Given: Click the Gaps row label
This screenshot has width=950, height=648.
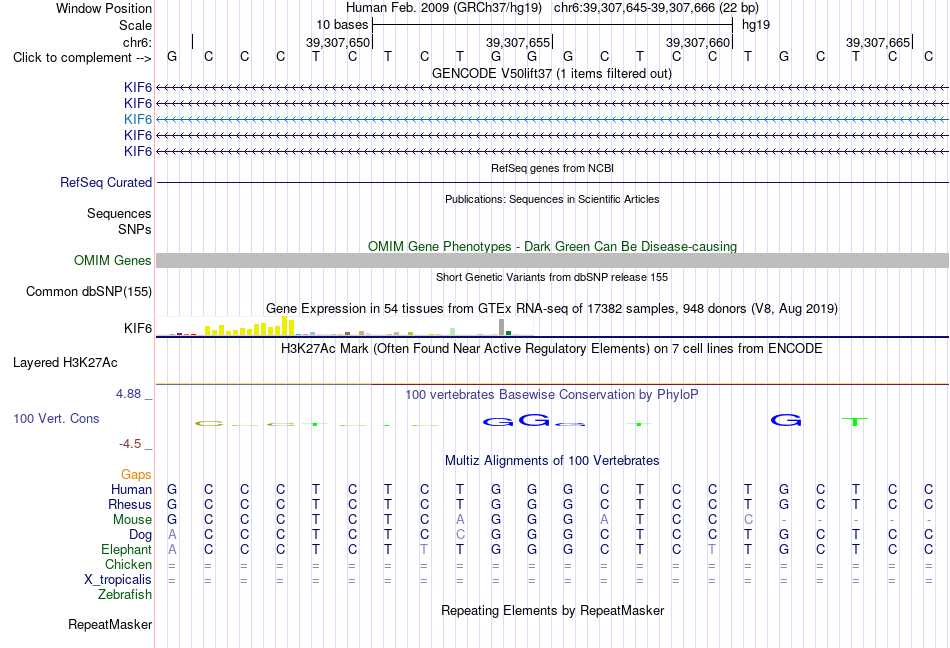Looking at the screenshot, I should tap(136, 474).
